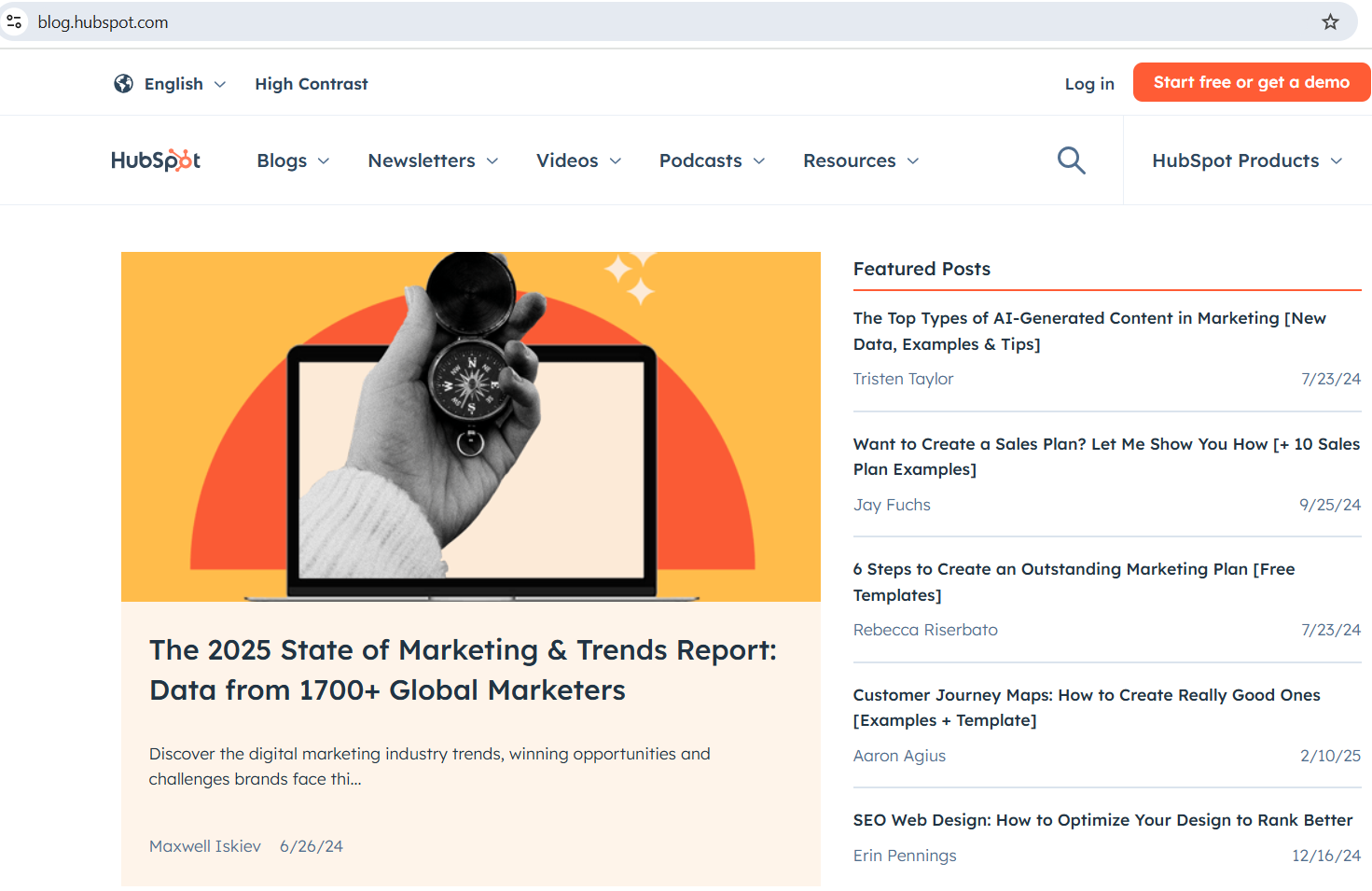Image resolution: width=1372 pixels, height=891 pixels.
Task: Click the compass and laptop featured image
Action: click(x=471, y=426)
